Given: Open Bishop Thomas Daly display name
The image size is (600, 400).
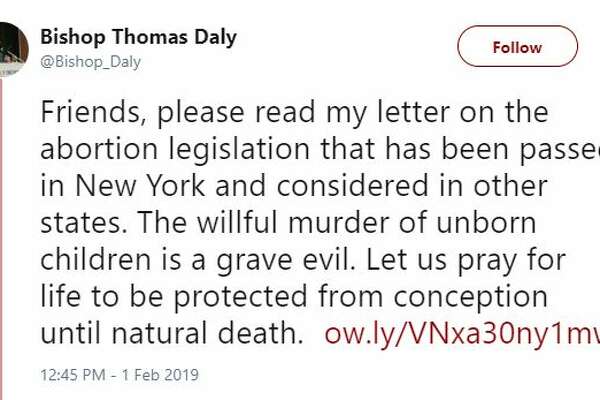Looking at the screenshot, I should 139,38.
